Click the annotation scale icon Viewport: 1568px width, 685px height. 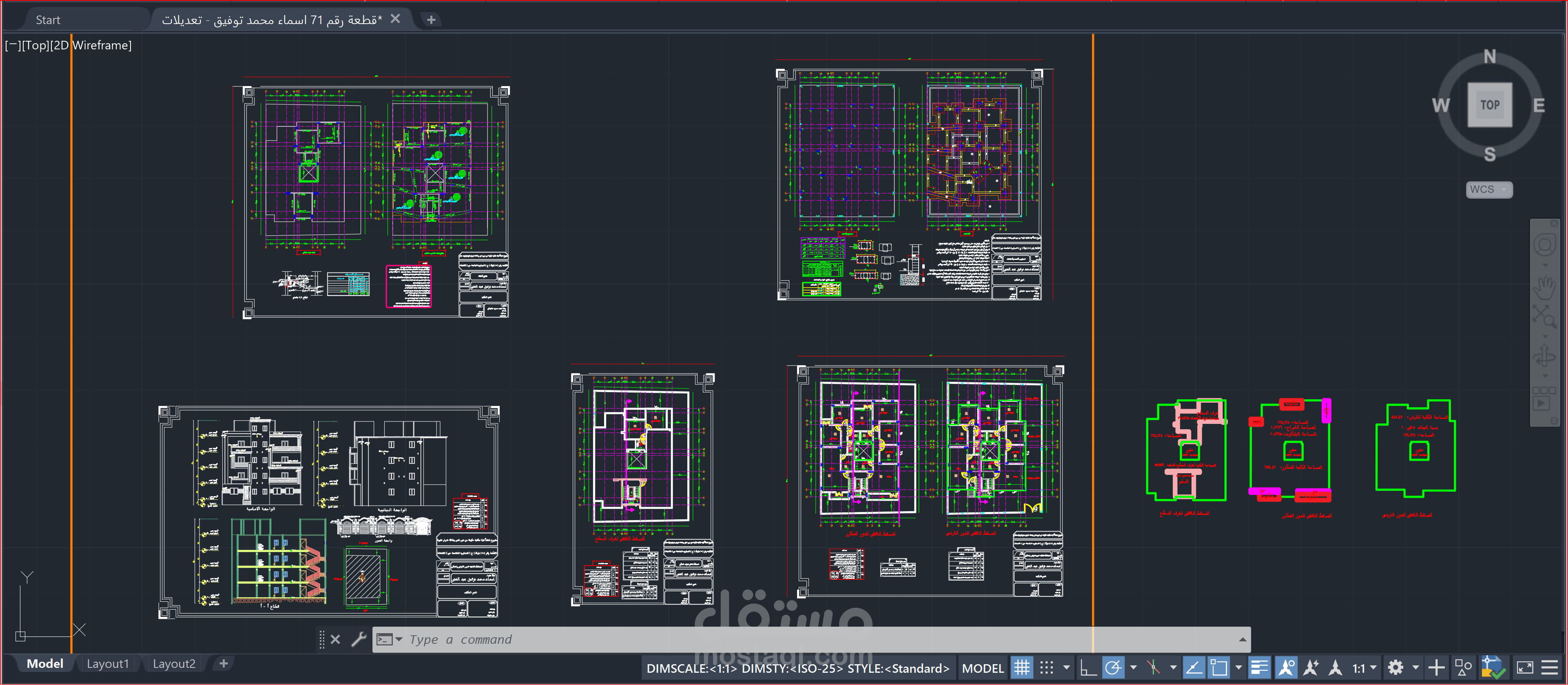1335,668
